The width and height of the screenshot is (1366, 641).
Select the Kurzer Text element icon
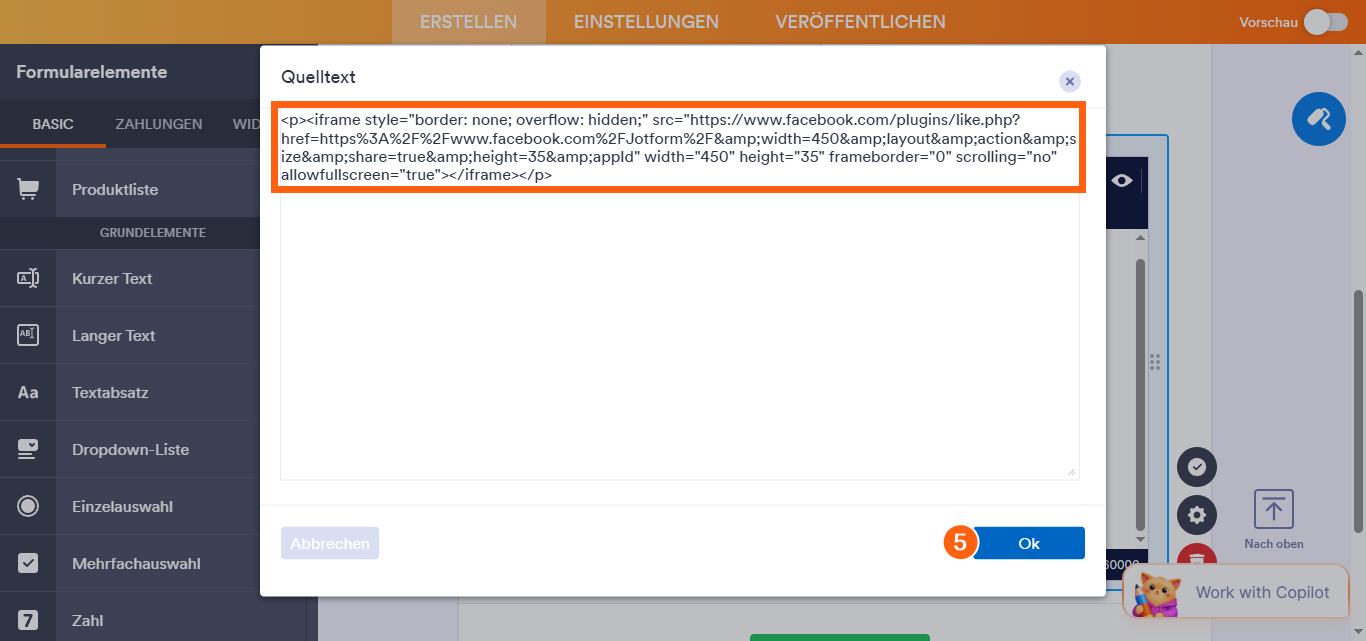coord(28,277)
